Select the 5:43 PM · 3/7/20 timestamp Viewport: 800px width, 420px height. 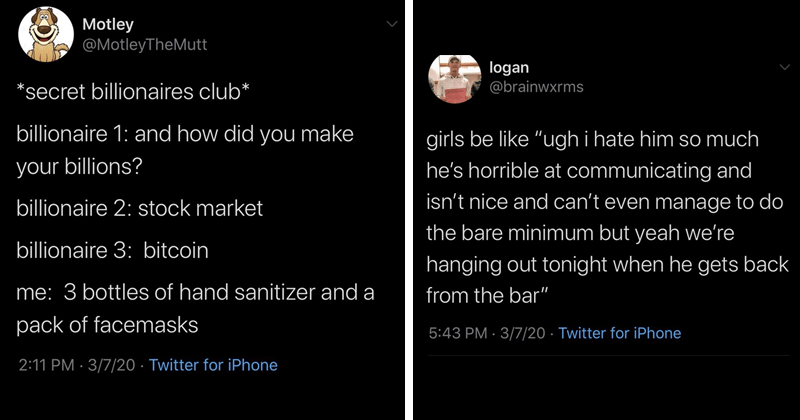[487, 333]
